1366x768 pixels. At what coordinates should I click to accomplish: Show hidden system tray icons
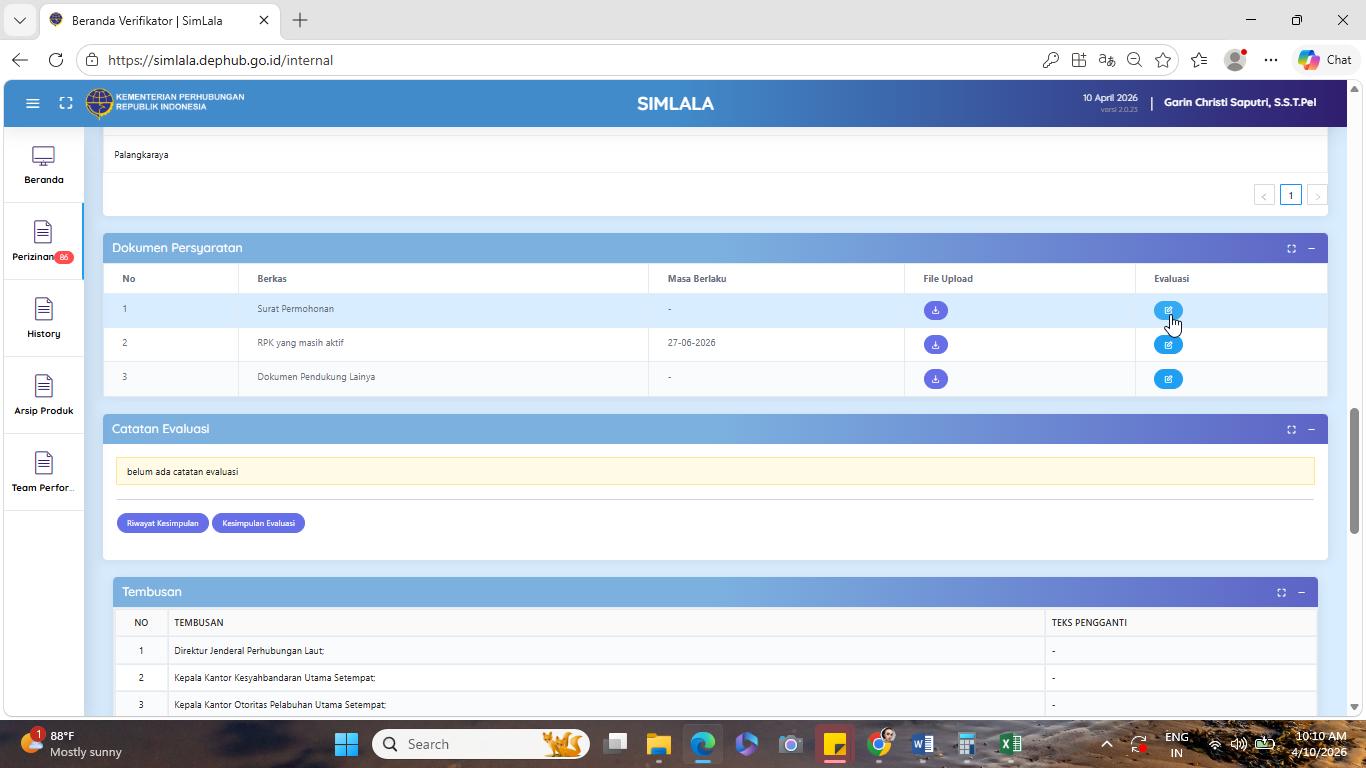1106,744
